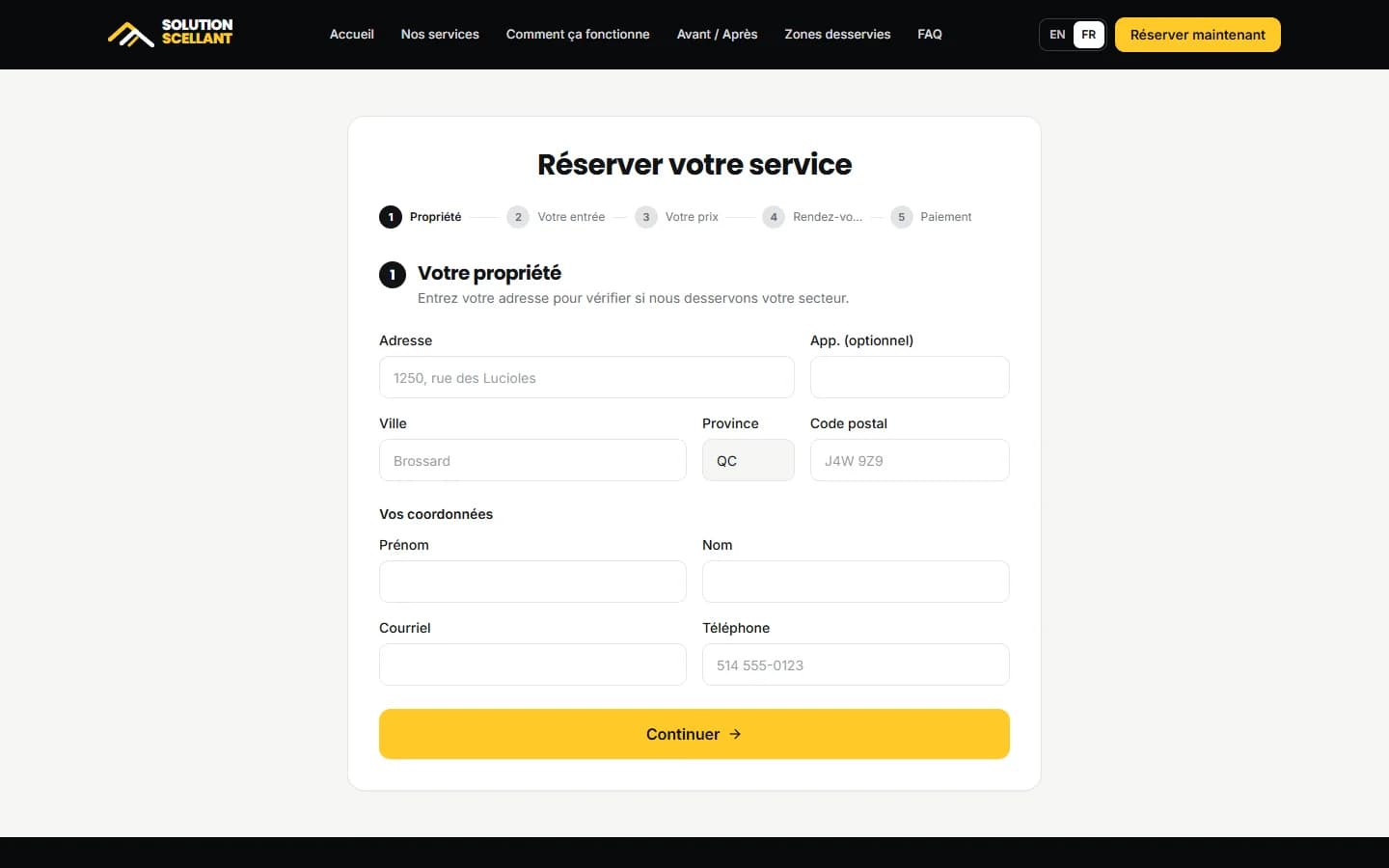Navigate to Avant / Après

(x=717, y=34)
